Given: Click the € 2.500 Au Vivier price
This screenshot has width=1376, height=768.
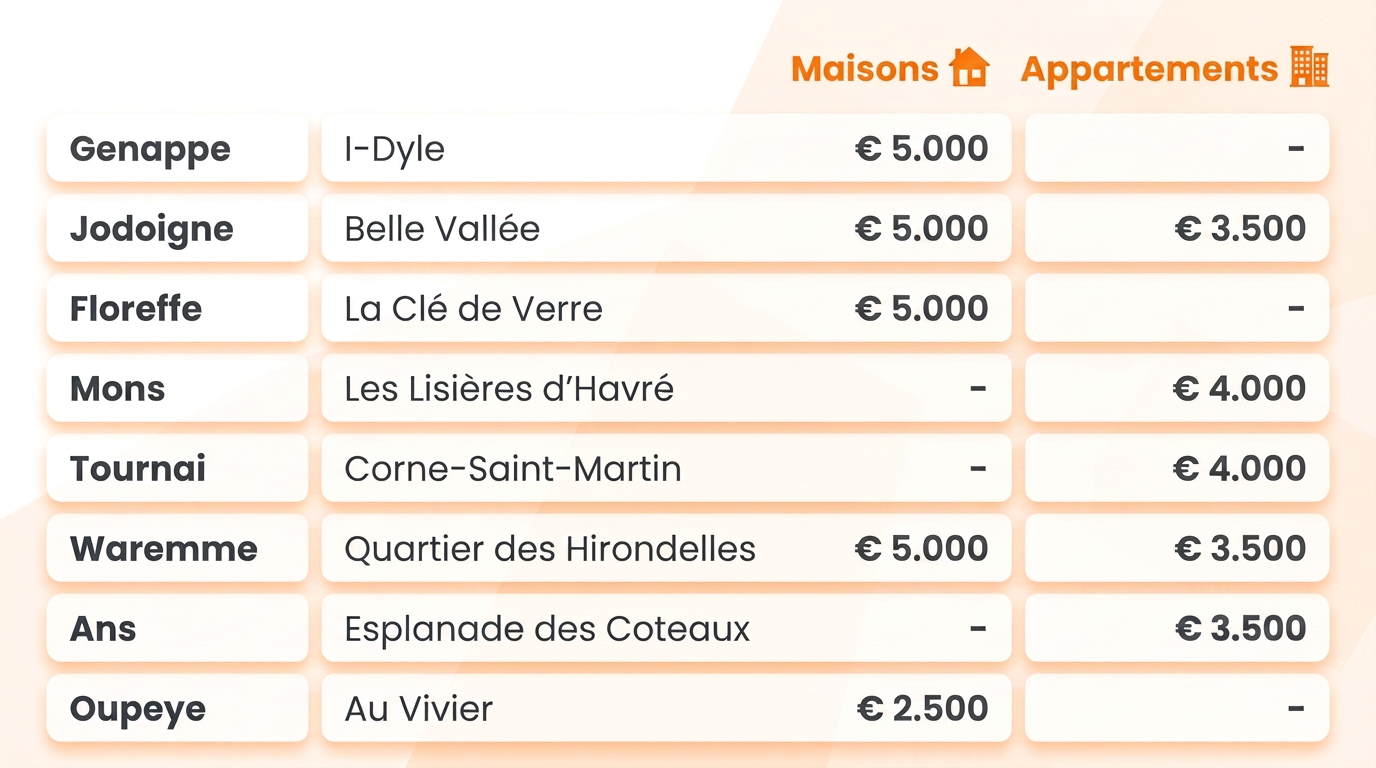Looking at the screenshot, I should [x=923, y=708].
